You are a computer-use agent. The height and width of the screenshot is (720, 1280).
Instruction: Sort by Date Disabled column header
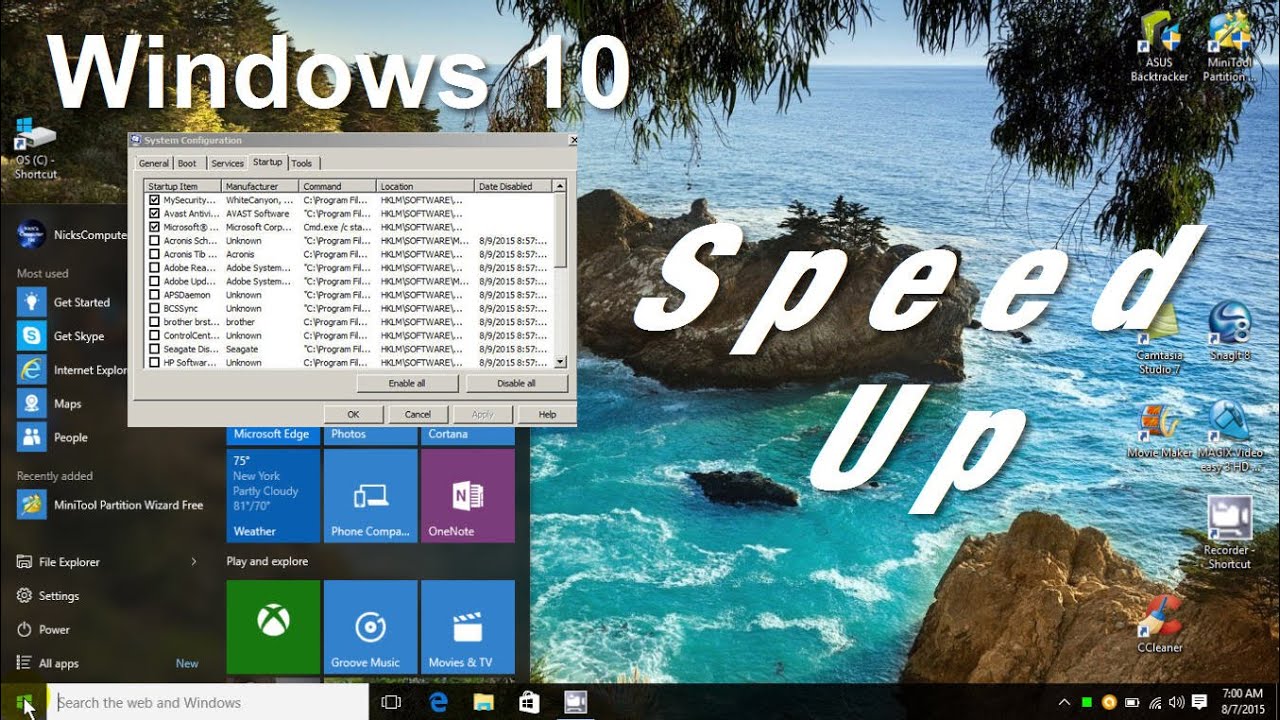tap(513, 186)
